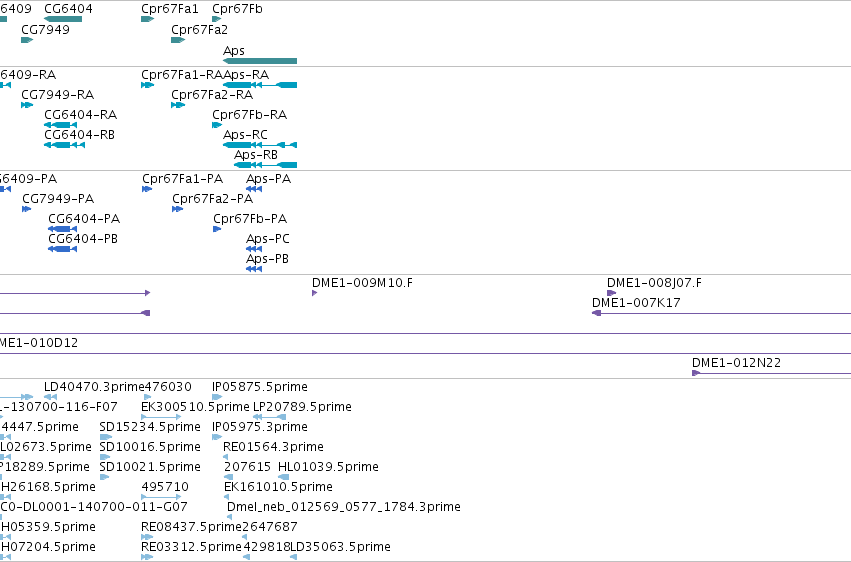This screenshot has height=562, width=851.
Task: Click the Cpr67Fa2-PA protein label
Action: pyautogui.click(x=212, y=199)
